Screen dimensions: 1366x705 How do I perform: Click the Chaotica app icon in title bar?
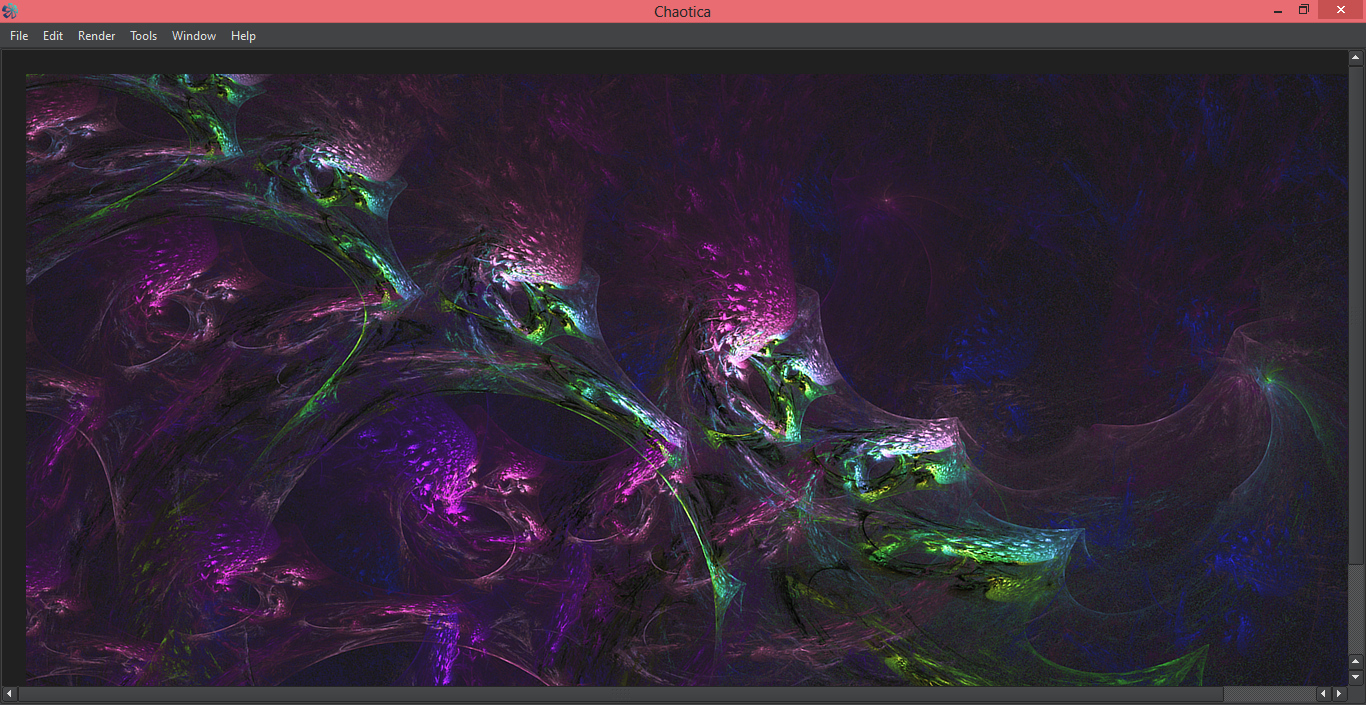pos(10,11)
